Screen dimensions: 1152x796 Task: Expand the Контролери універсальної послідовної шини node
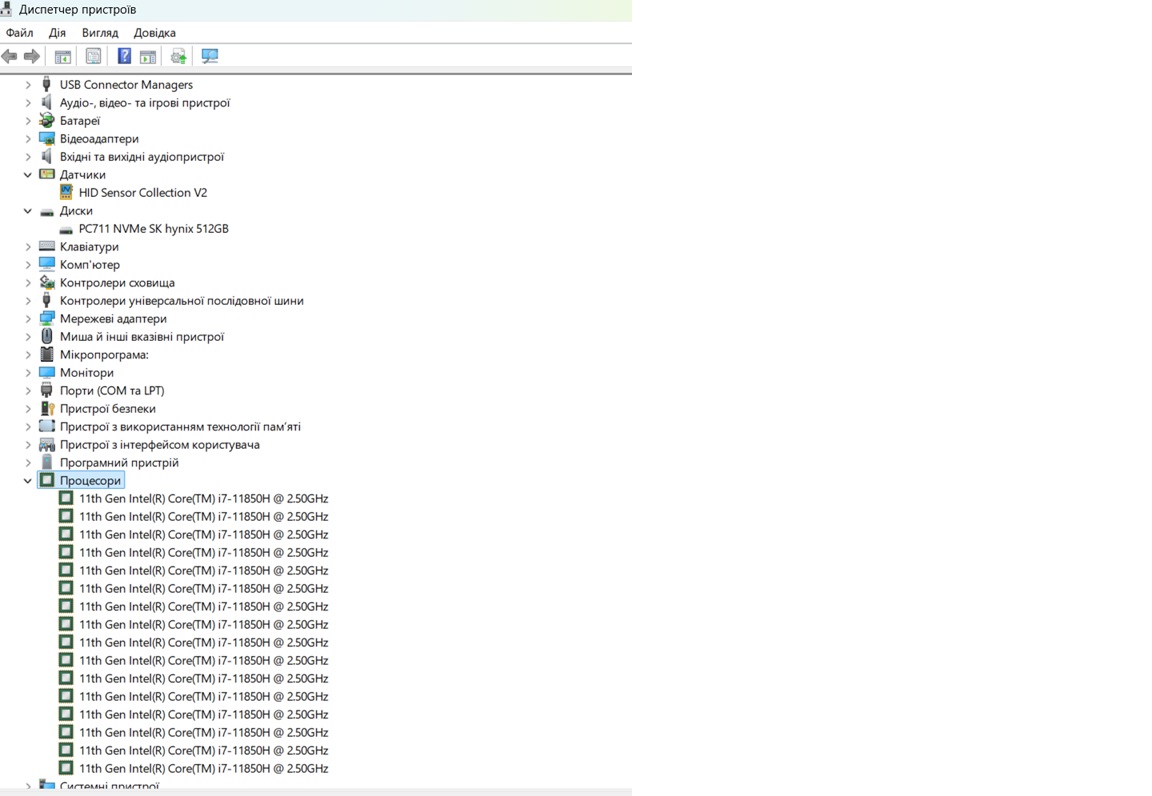click(28, 301)
